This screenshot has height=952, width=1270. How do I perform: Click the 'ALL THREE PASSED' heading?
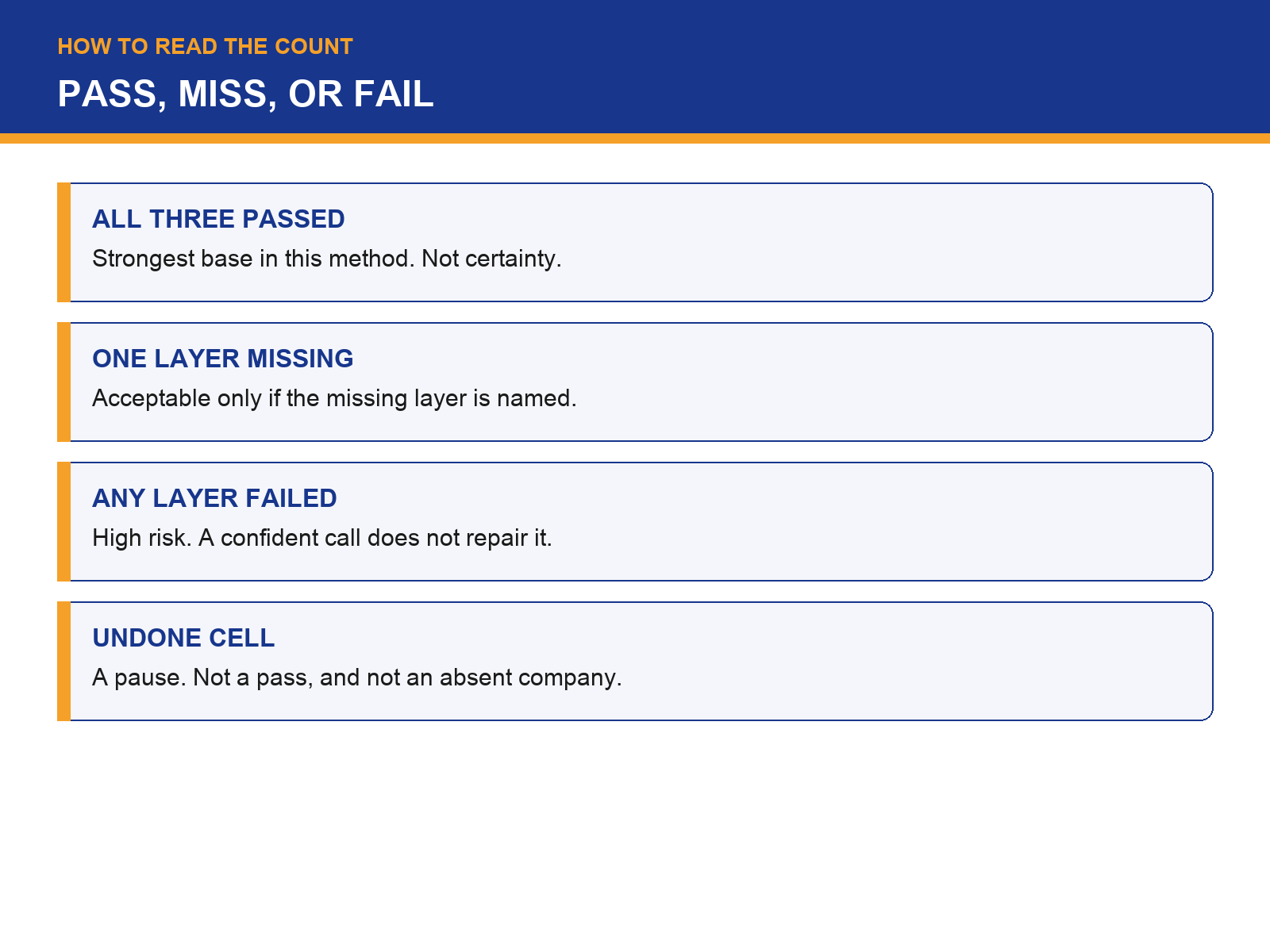pyautogui.click(x=218, y=219)
